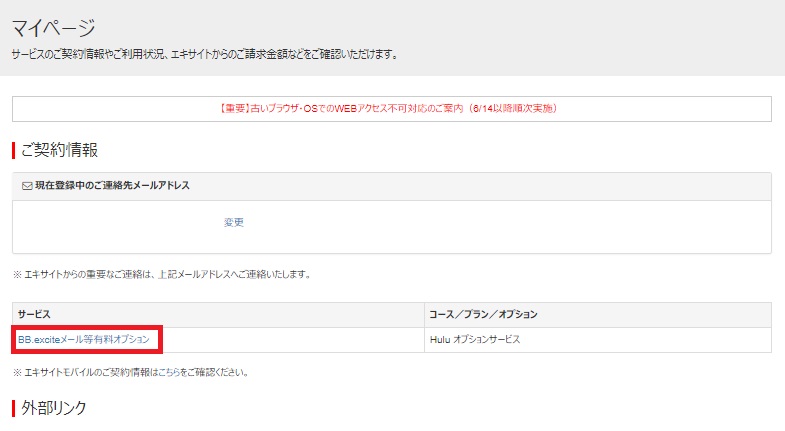Select the ご契約情報 section heading
This screenshot has width=785, height=431.
click(60, 150)
